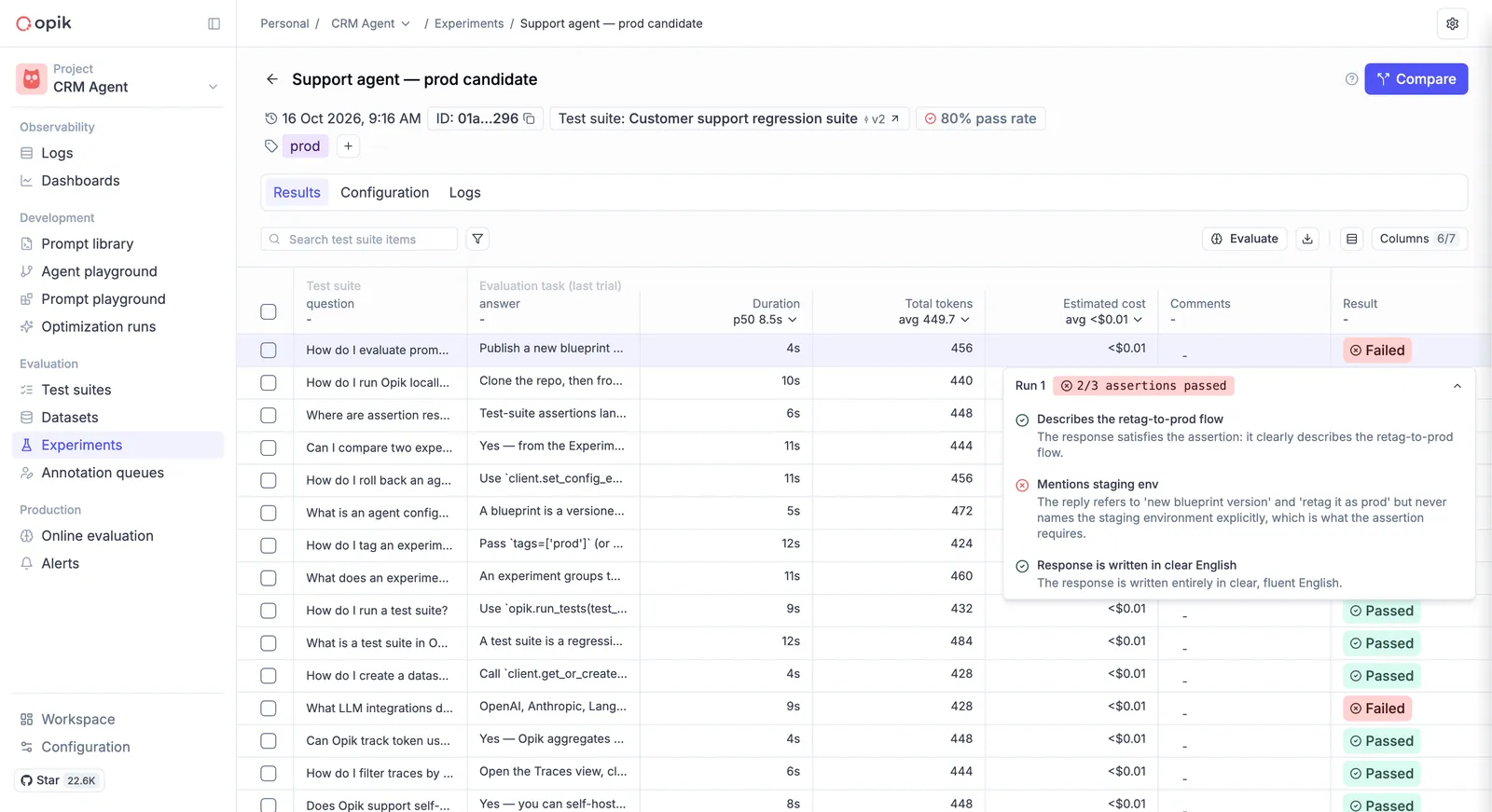Screen dimensions: 1492x812
Task: Check the 'Can I compare two expe...' row
Action: (269, 447)
